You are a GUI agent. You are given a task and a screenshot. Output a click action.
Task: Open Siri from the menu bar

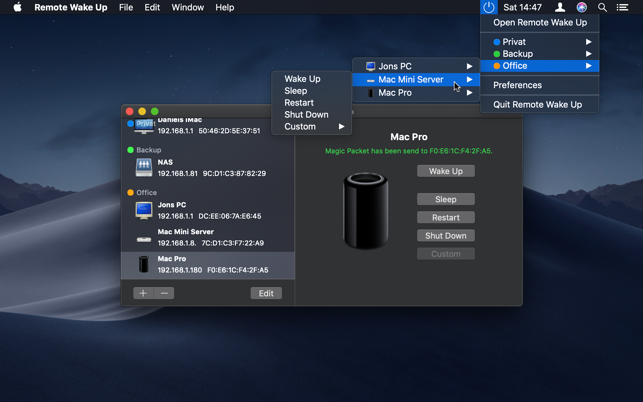point(581,8)
